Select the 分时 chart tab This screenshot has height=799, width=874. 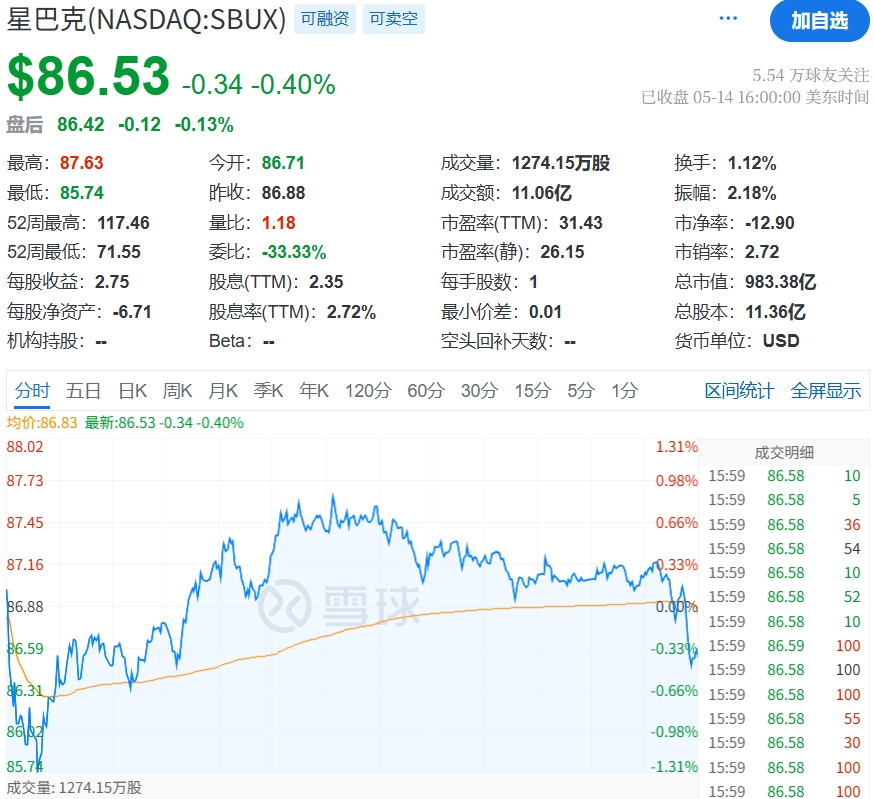tap(32, 390)
